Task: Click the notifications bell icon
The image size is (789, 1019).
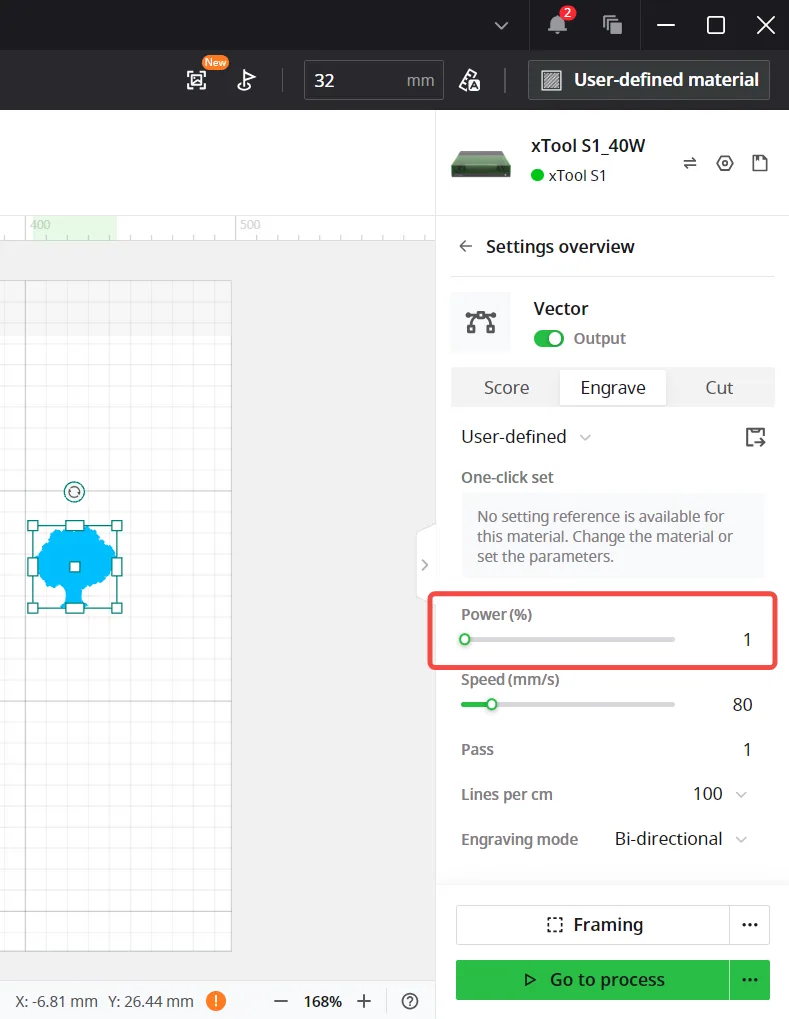Action: click(x=557, y=25)
